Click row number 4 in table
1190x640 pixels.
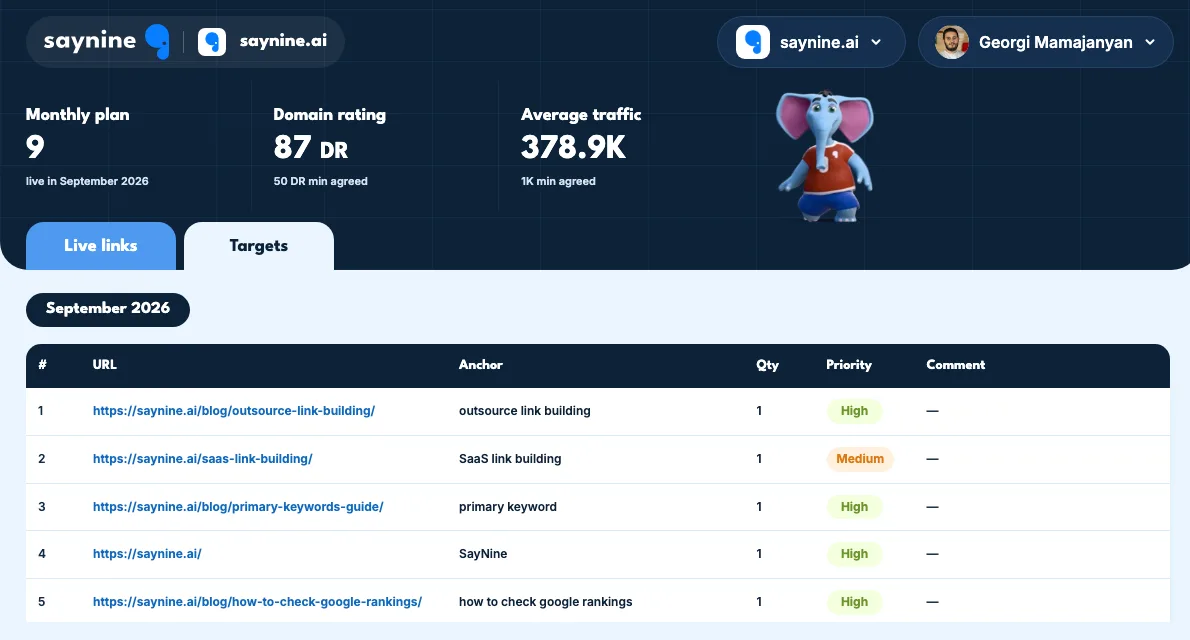coord(42,553)
